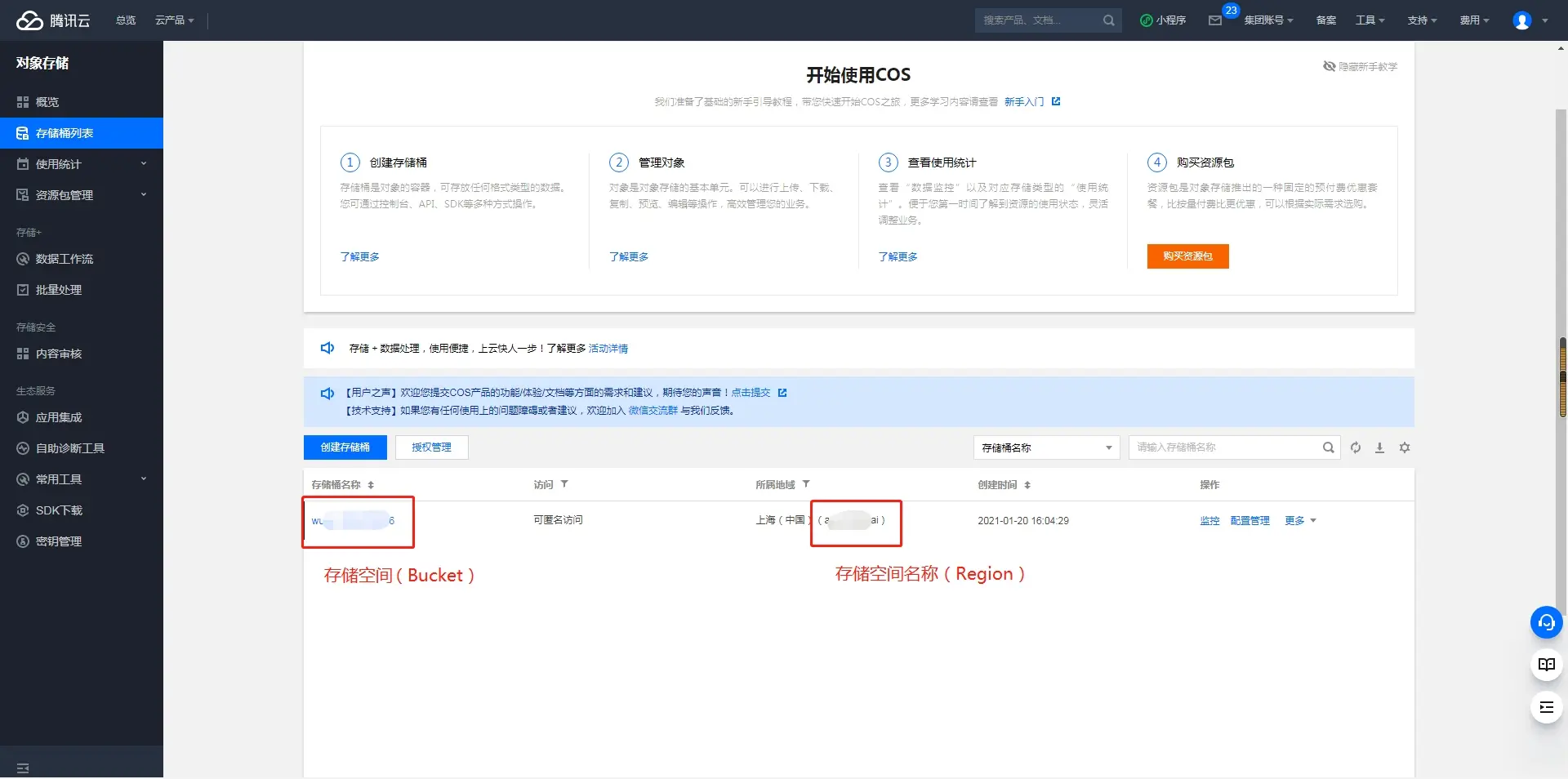Open the customer support headset floating button

point(1546,623)
